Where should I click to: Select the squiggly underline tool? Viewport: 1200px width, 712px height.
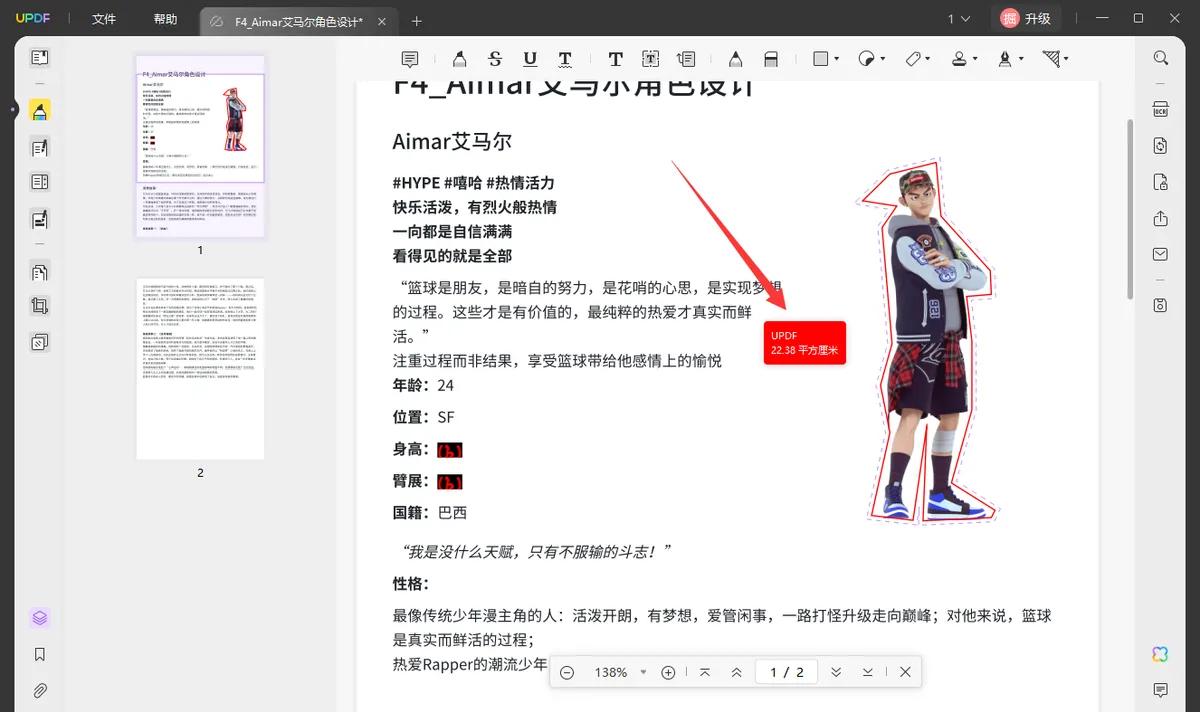(565, 59)
